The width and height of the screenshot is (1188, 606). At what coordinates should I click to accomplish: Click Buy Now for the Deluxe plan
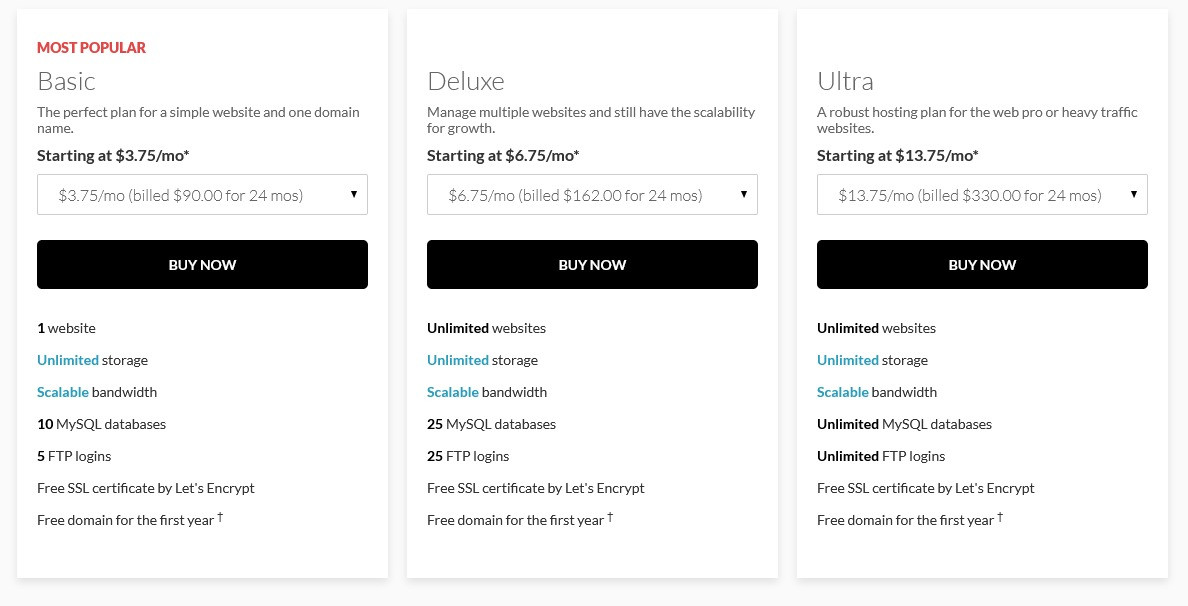pos(592,264)
